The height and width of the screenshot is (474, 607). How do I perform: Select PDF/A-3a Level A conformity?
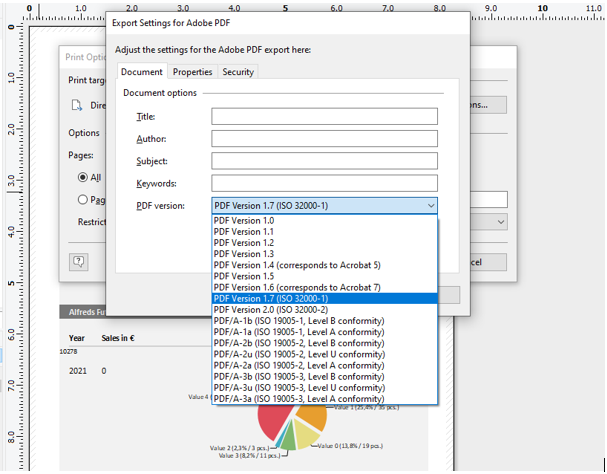point(324,399)
